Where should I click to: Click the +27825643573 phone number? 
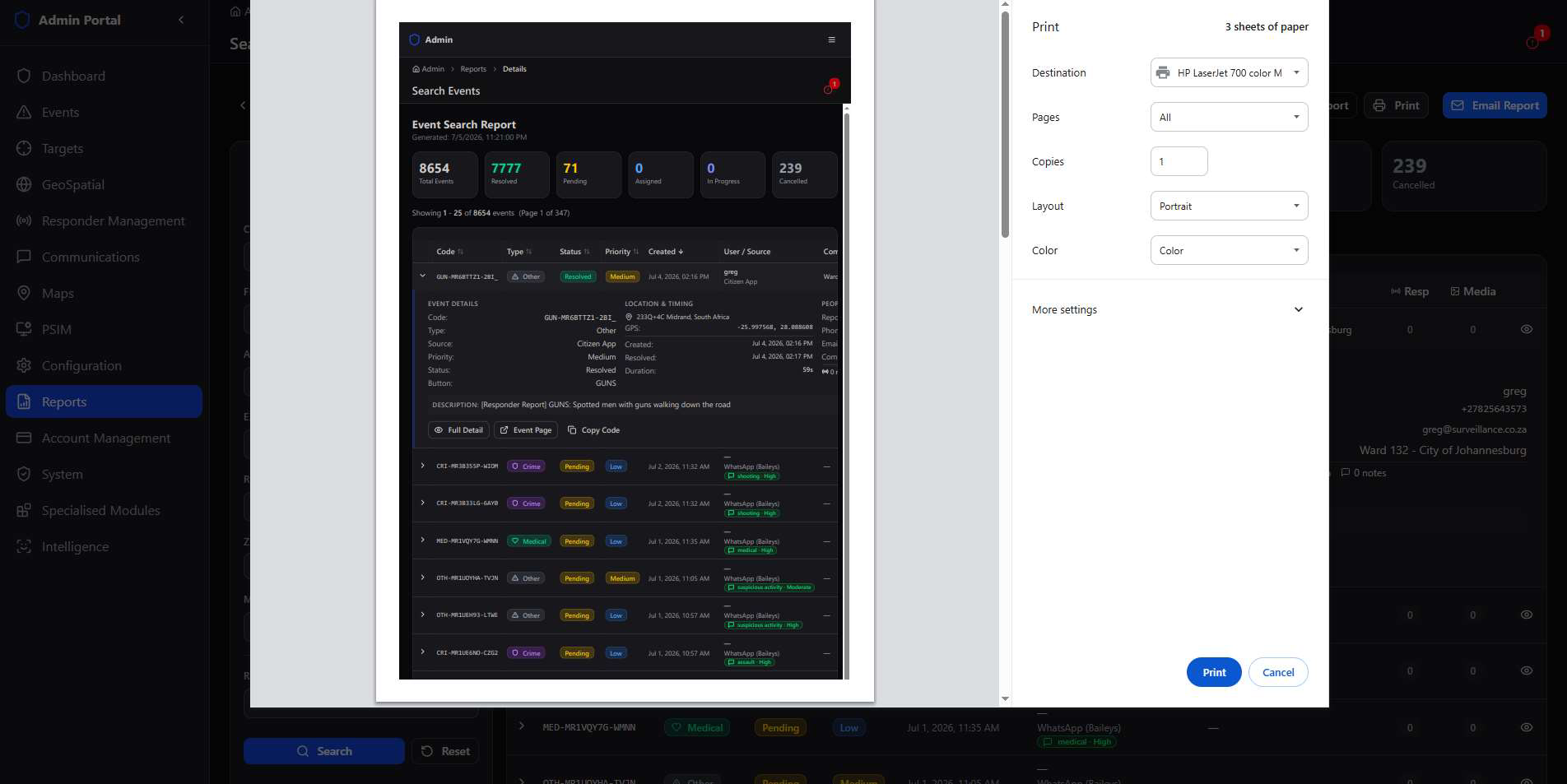point(1494,409)
